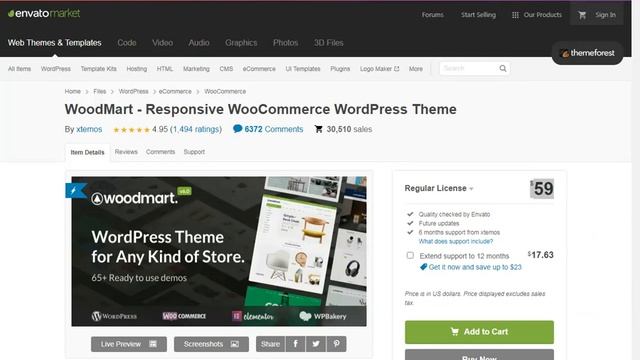This screenshot has height=360, width=640.
Task: Open WordPress category in sub-navigation
Action: pos(56,69)
